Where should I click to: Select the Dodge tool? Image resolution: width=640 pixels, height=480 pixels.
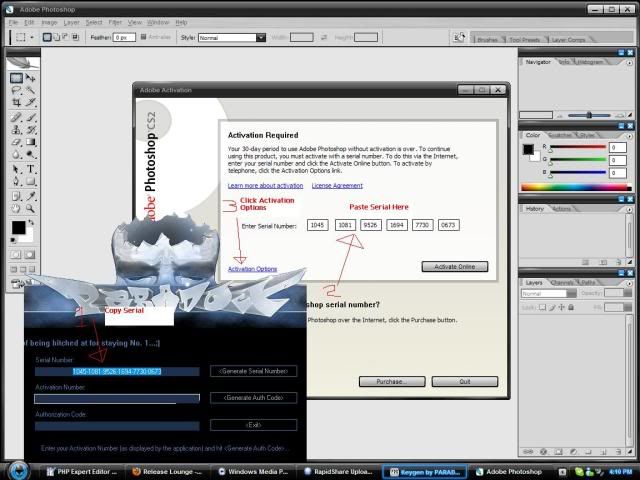31,154
